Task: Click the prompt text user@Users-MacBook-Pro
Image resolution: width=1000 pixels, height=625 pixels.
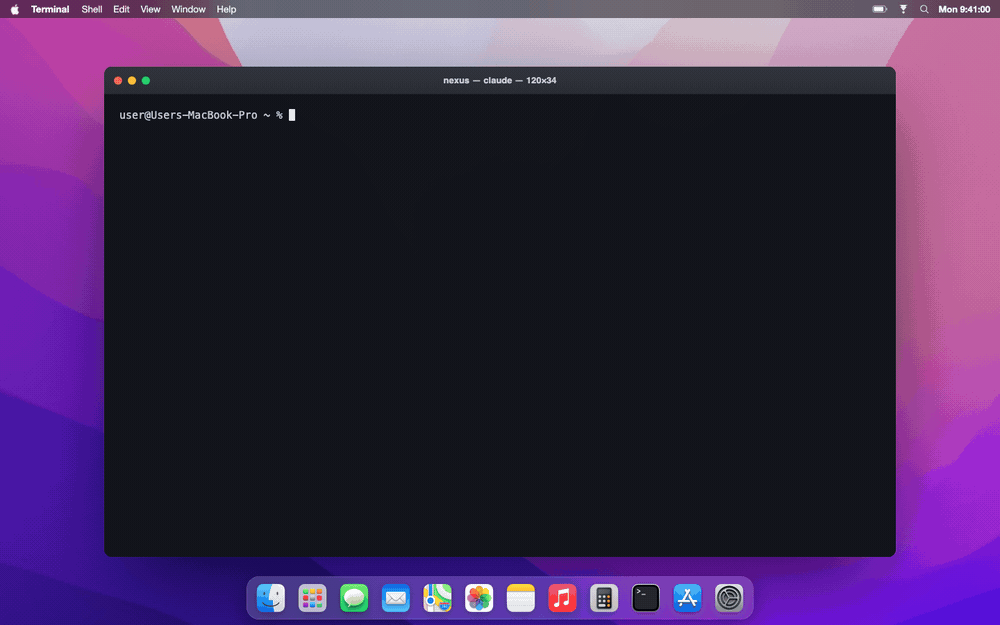Action: pos(188,115)
